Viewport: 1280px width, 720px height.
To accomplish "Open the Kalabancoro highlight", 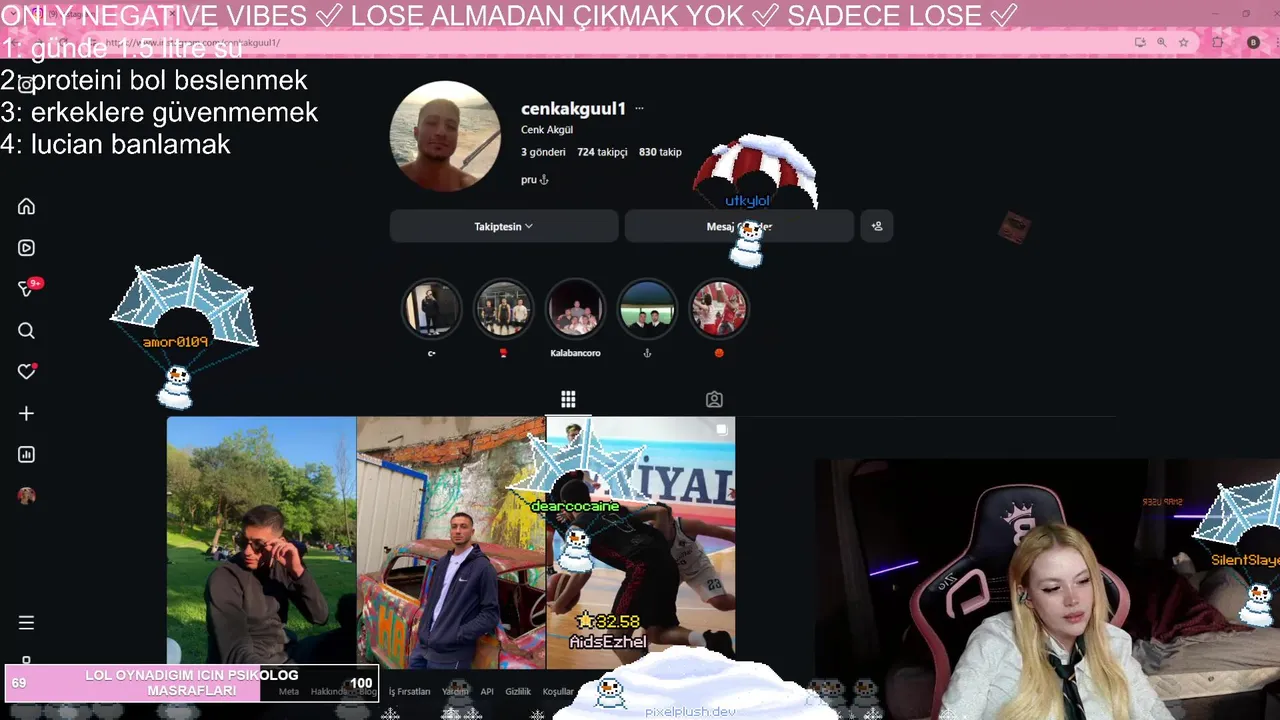I will 575,308.
